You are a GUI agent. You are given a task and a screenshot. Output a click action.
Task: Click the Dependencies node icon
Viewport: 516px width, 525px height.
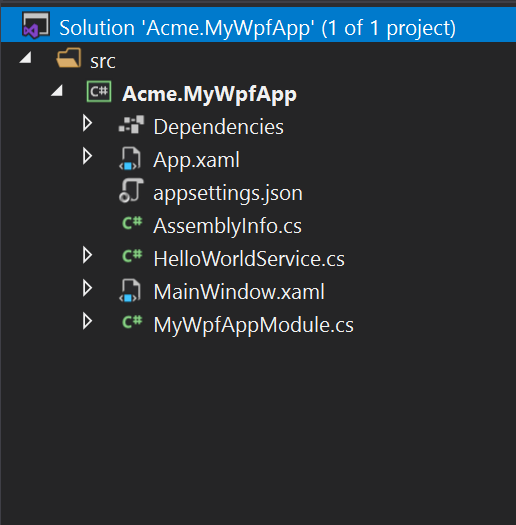(131, 125)
